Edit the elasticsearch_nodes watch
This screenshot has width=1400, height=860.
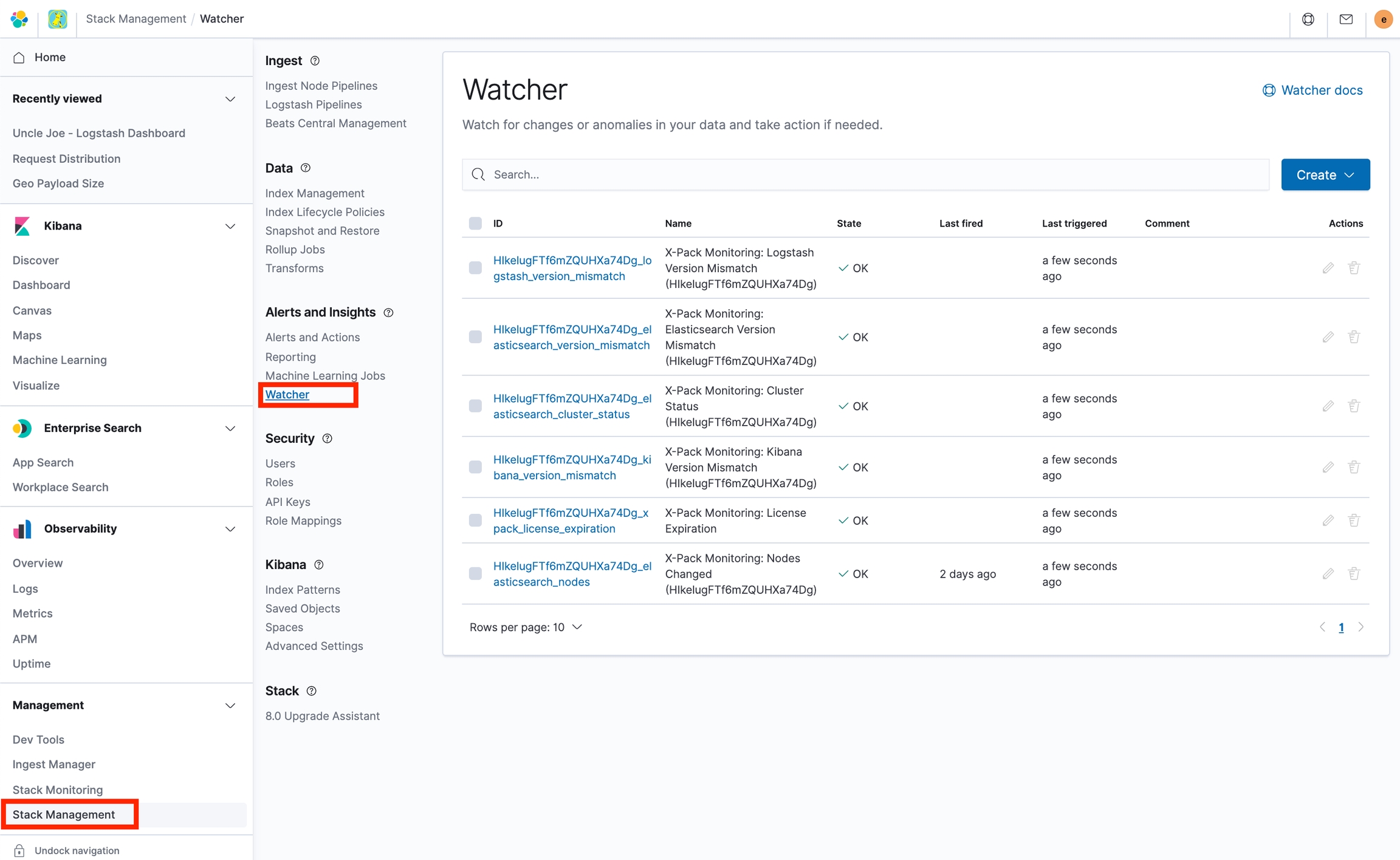coord(1328,574)
